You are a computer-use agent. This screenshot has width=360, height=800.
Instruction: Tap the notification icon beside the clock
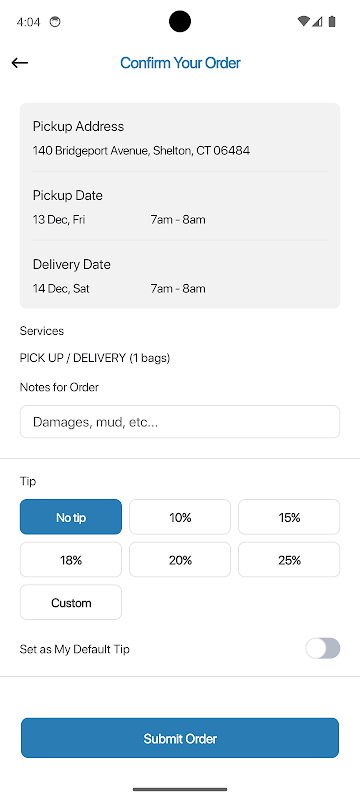pos(55,22)
